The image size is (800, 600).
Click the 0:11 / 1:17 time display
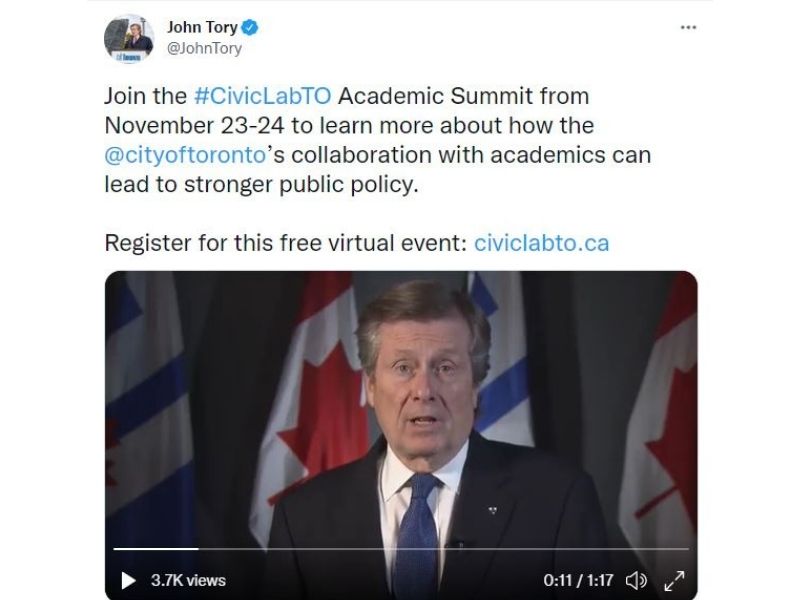578,581
